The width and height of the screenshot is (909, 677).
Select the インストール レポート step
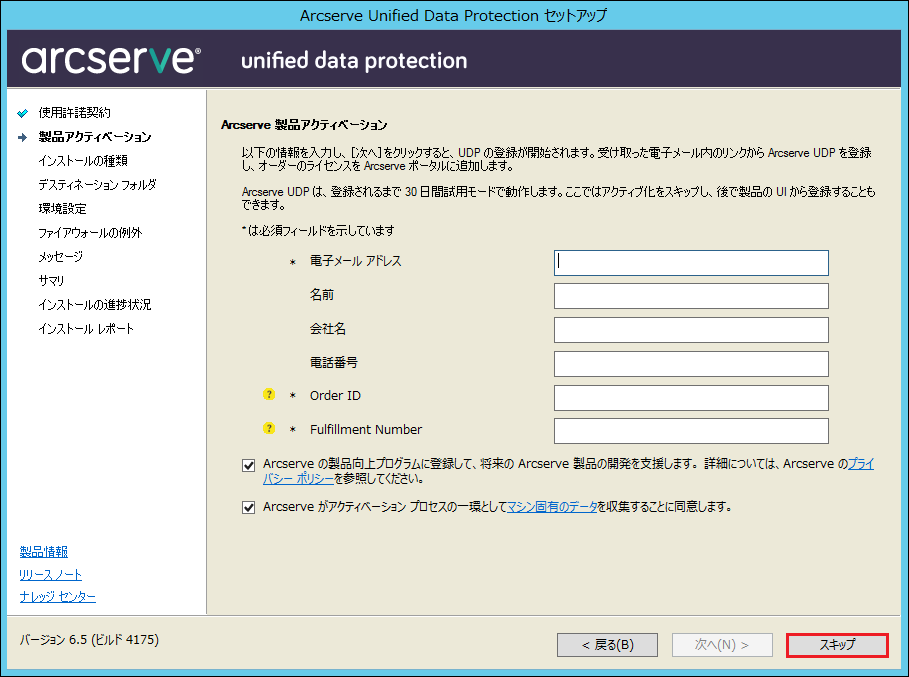[x=86, y=329]
